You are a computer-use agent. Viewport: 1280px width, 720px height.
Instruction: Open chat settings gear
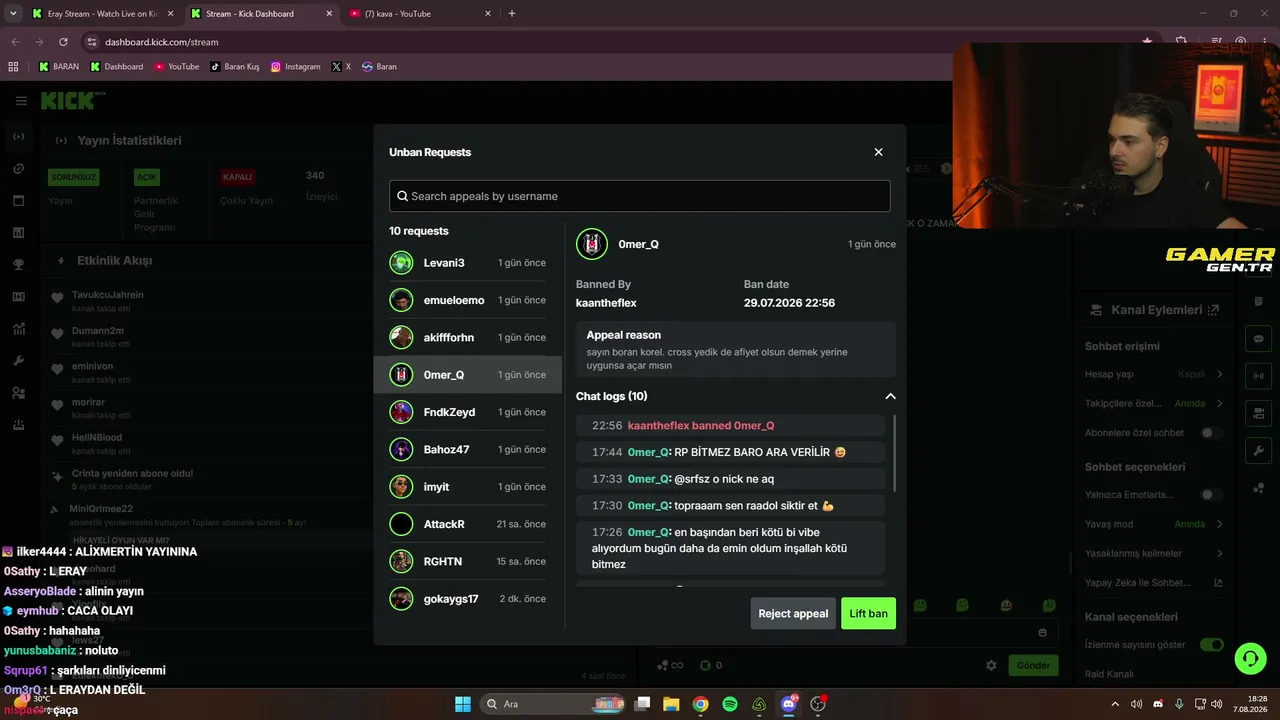coord(991,665)
